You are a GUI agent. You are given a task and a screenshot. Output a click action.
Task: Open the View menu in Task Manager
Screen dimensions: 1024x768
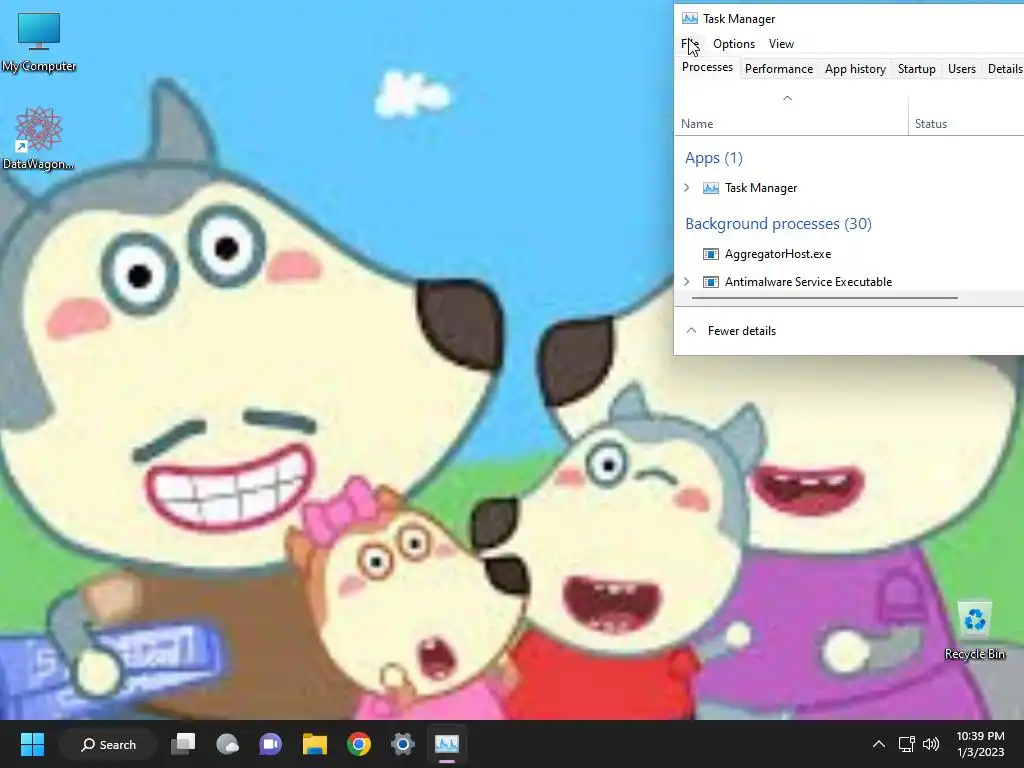point(781,44)
